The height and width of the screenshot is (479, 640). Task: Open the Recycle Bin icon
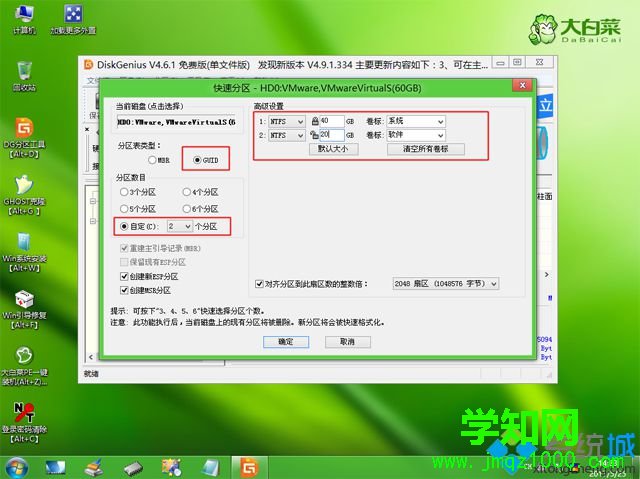(x=24, y=76)
